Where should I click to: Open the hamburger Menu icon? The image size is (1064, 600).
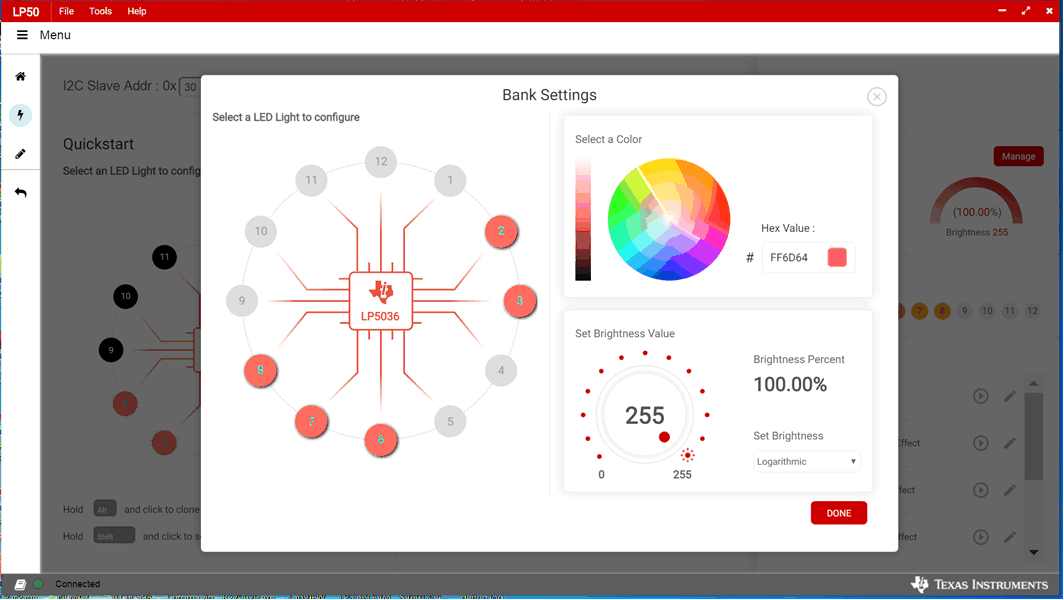[22, 35]
